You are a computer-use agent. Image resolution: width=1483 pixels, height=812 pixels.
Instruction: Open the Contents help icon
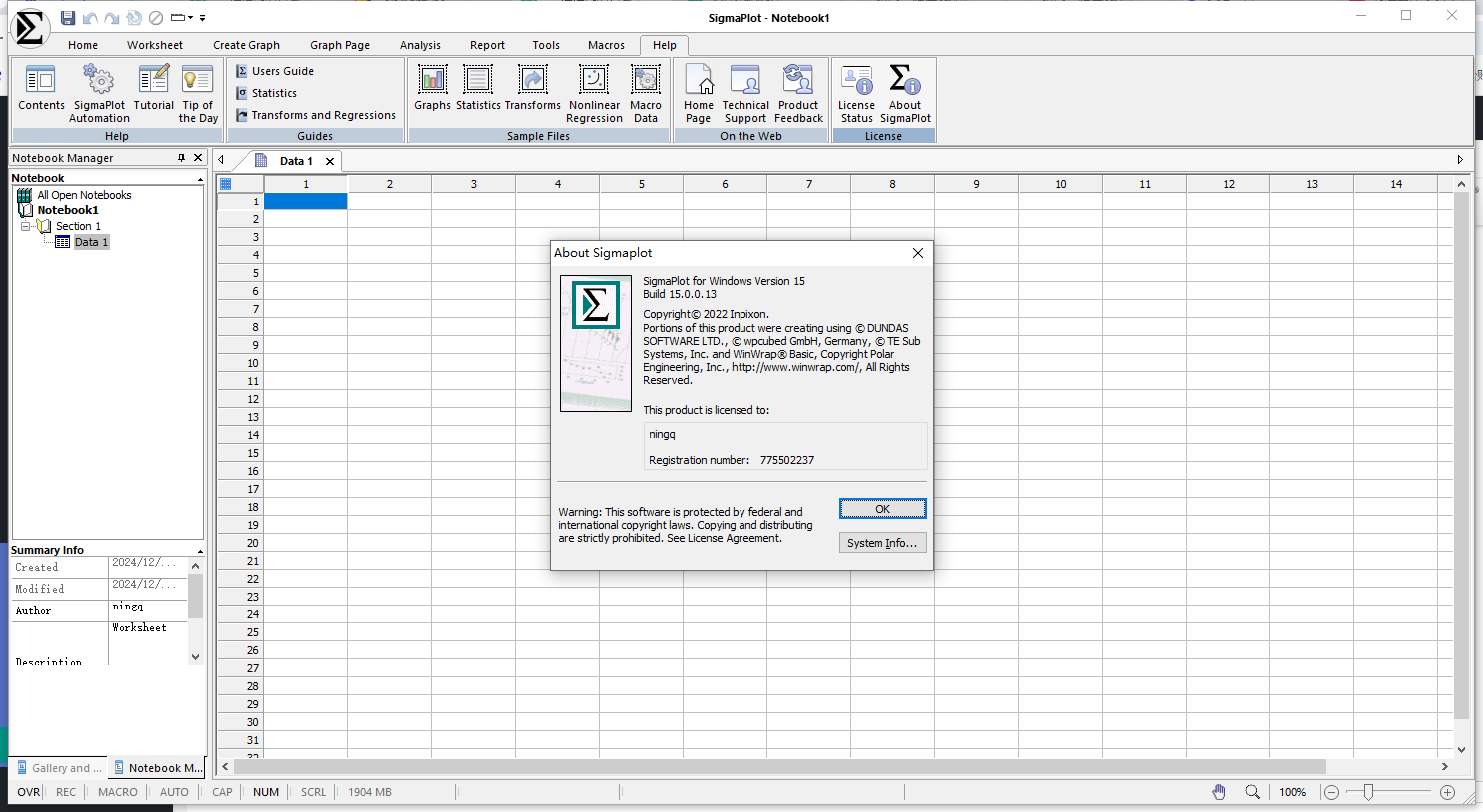41,88
